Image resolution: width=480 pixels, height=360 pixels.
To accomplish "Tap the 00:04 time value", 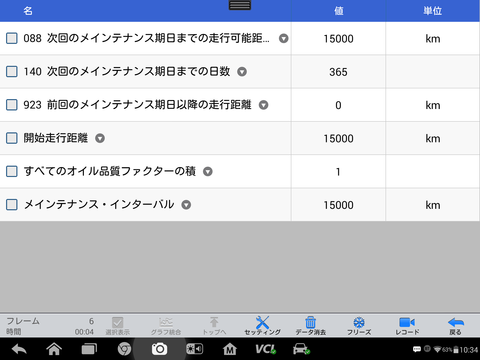I will pyautogui.click(x=84, y=332).
